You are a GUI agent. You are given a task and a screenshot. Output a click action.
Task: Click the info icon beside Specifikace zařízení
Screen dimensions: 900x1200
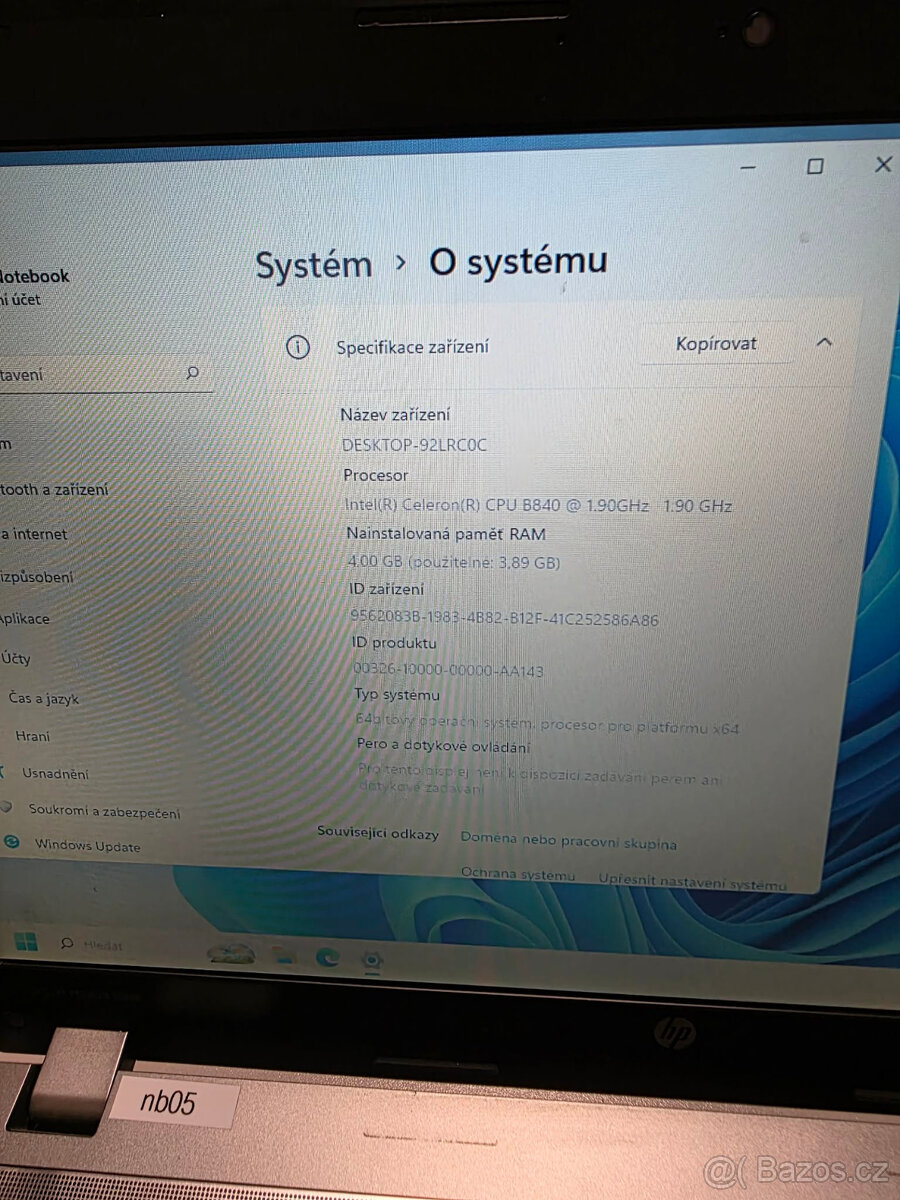coord(297,346)
